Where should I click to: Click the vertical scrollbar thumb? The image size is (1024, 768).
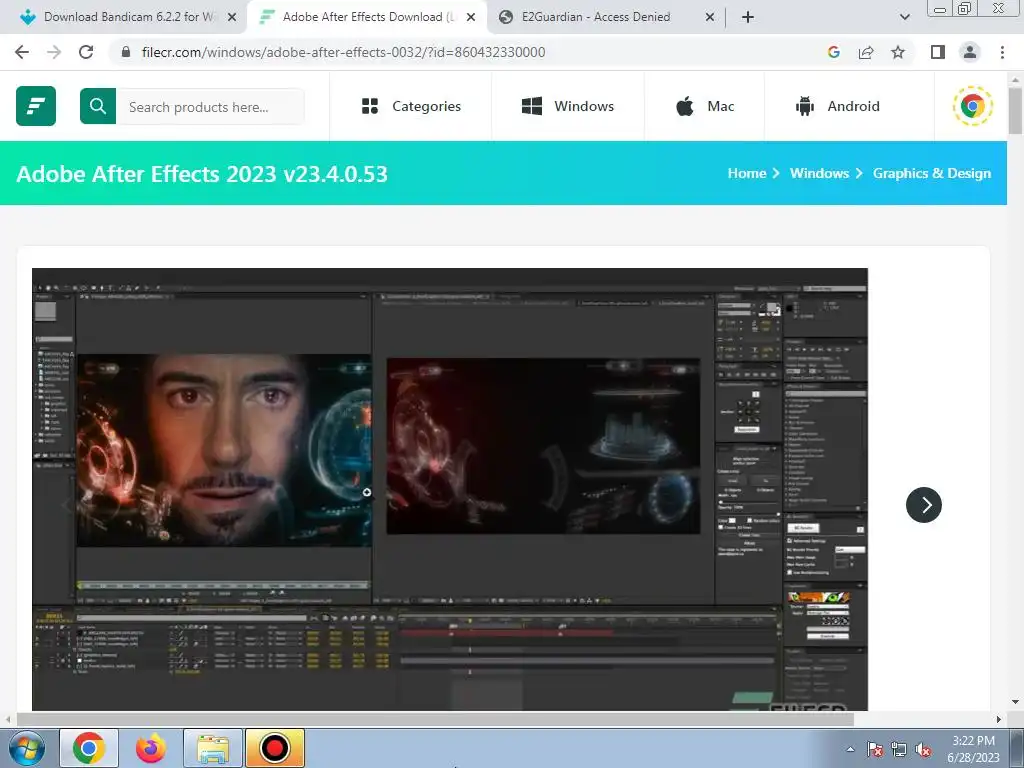pos(1015,111)
